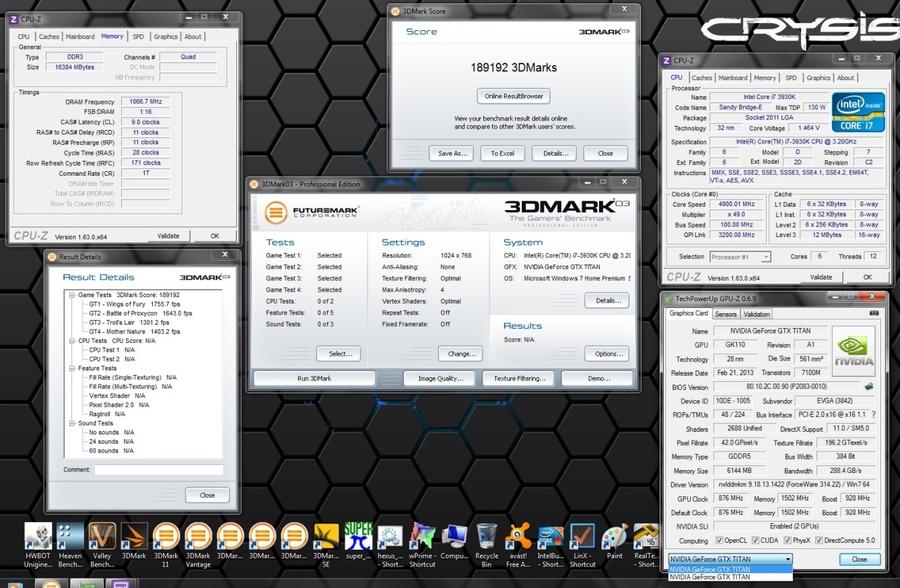Select the GT1 - Wings of Fury row
Viewport: 900px width, 588px height.
coord(134,304)
